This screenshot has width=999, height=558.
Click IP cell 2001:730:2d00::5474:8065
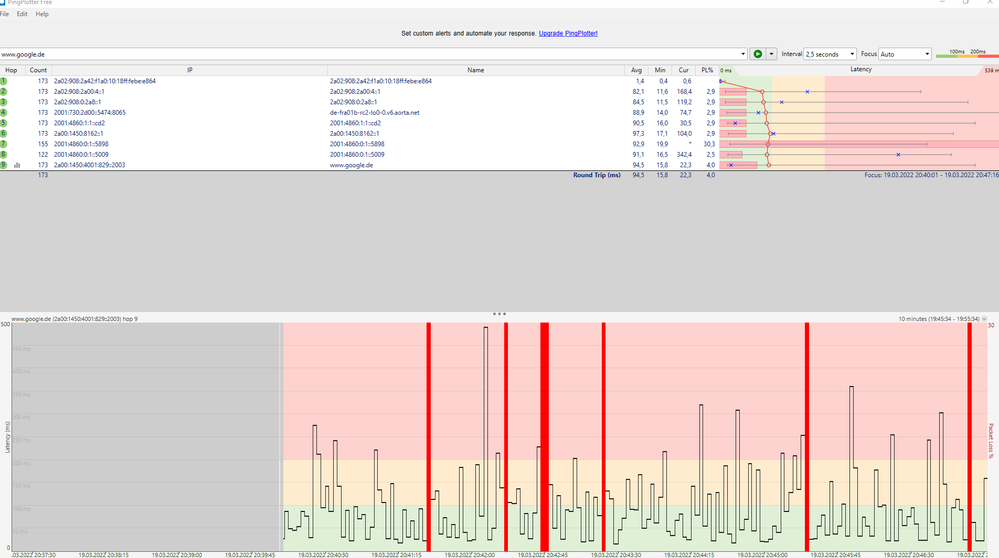pos(89,113)
